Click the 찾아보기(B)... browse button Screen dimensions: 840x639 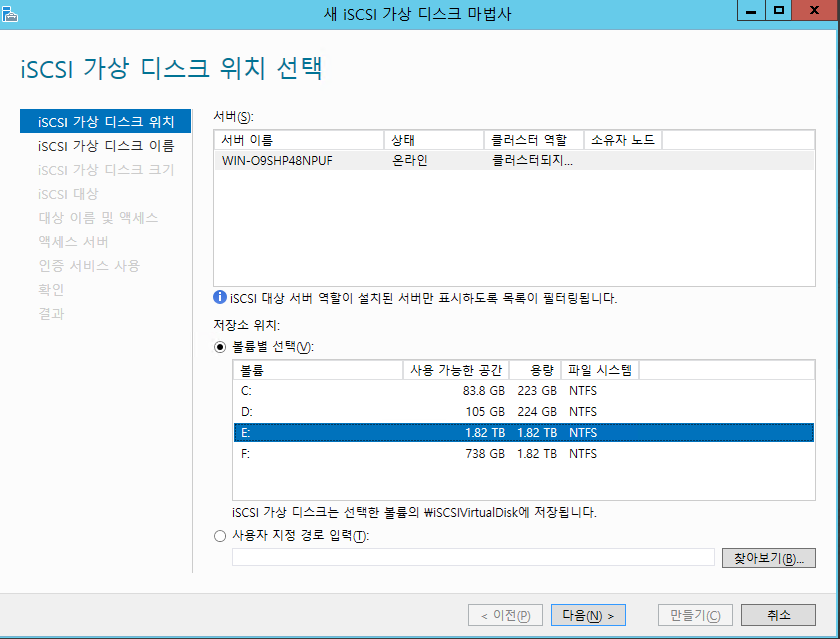768,558
